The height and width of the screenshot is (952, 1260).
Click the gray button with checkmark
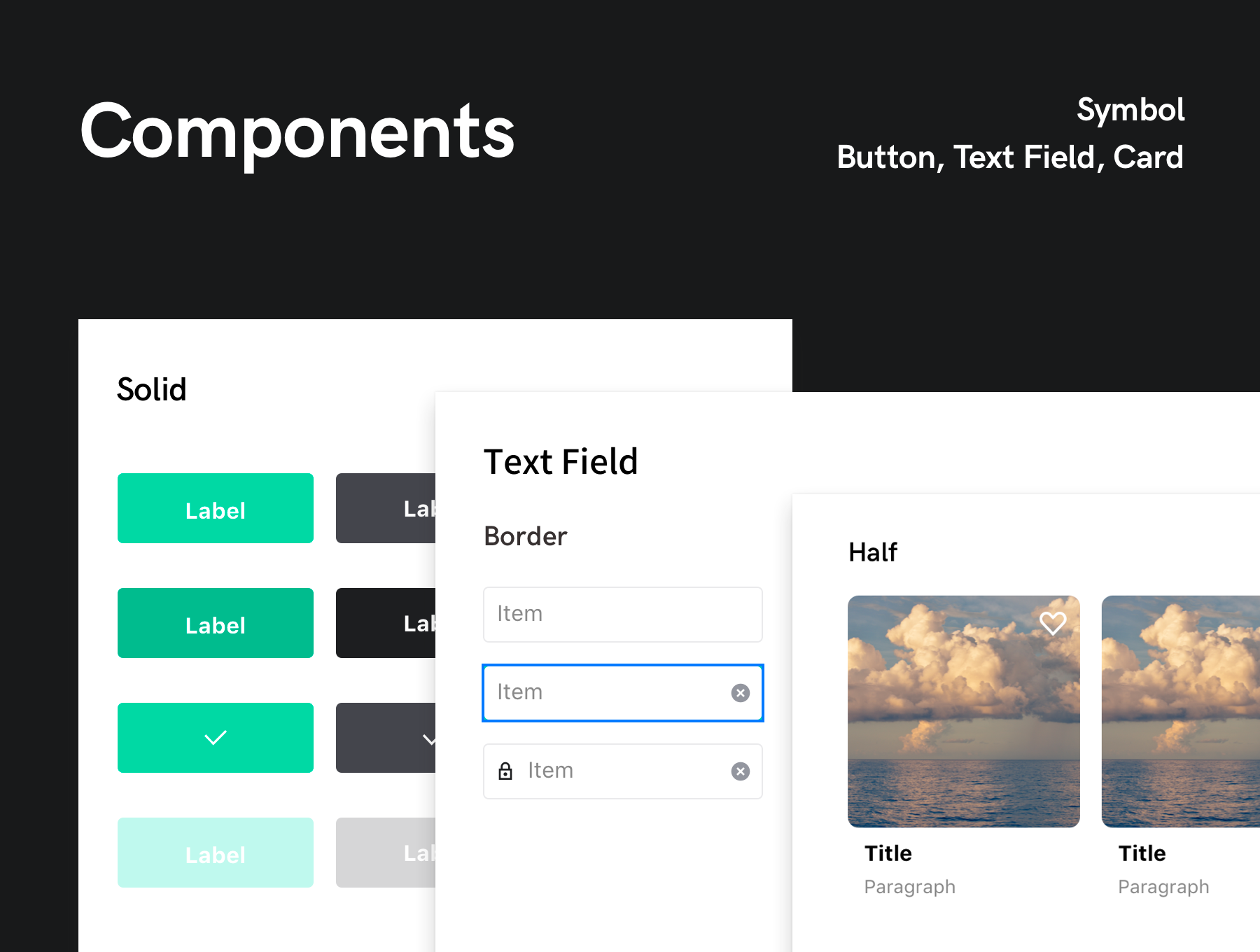click(x=386, y=738)
